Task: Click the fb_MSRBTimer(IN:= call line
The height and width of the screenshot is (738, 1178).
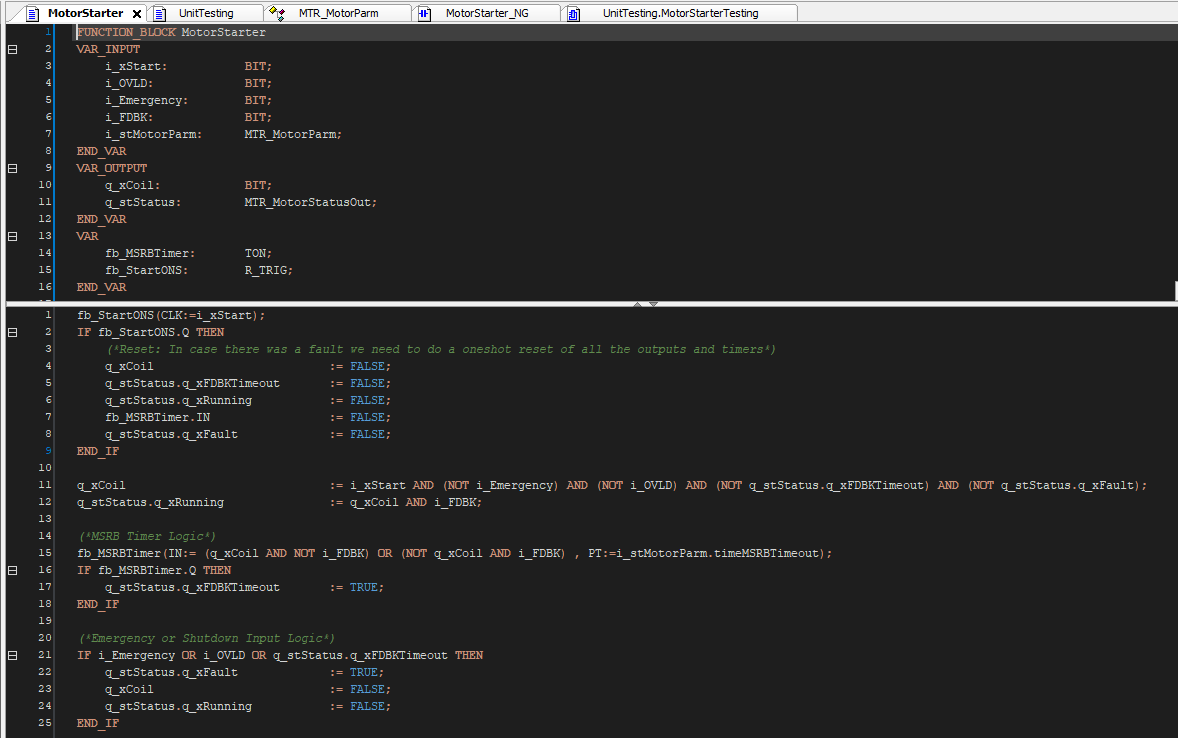Action: pos(455,553)
